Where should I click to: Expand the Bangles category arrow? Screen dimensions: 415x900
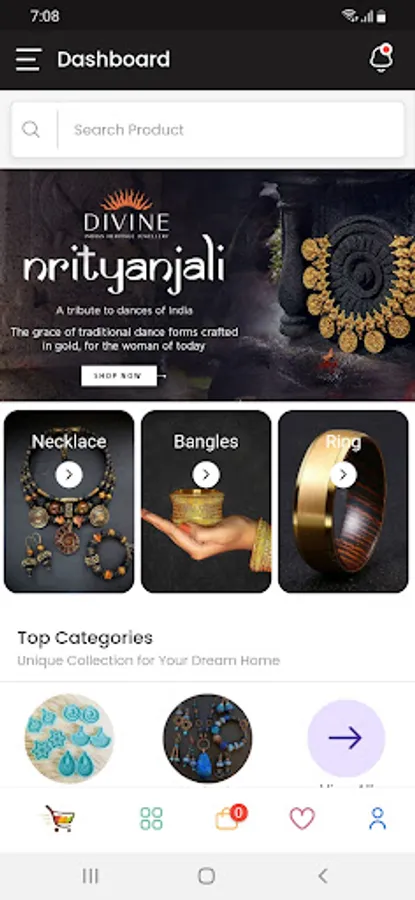click(x=206, y=475)
